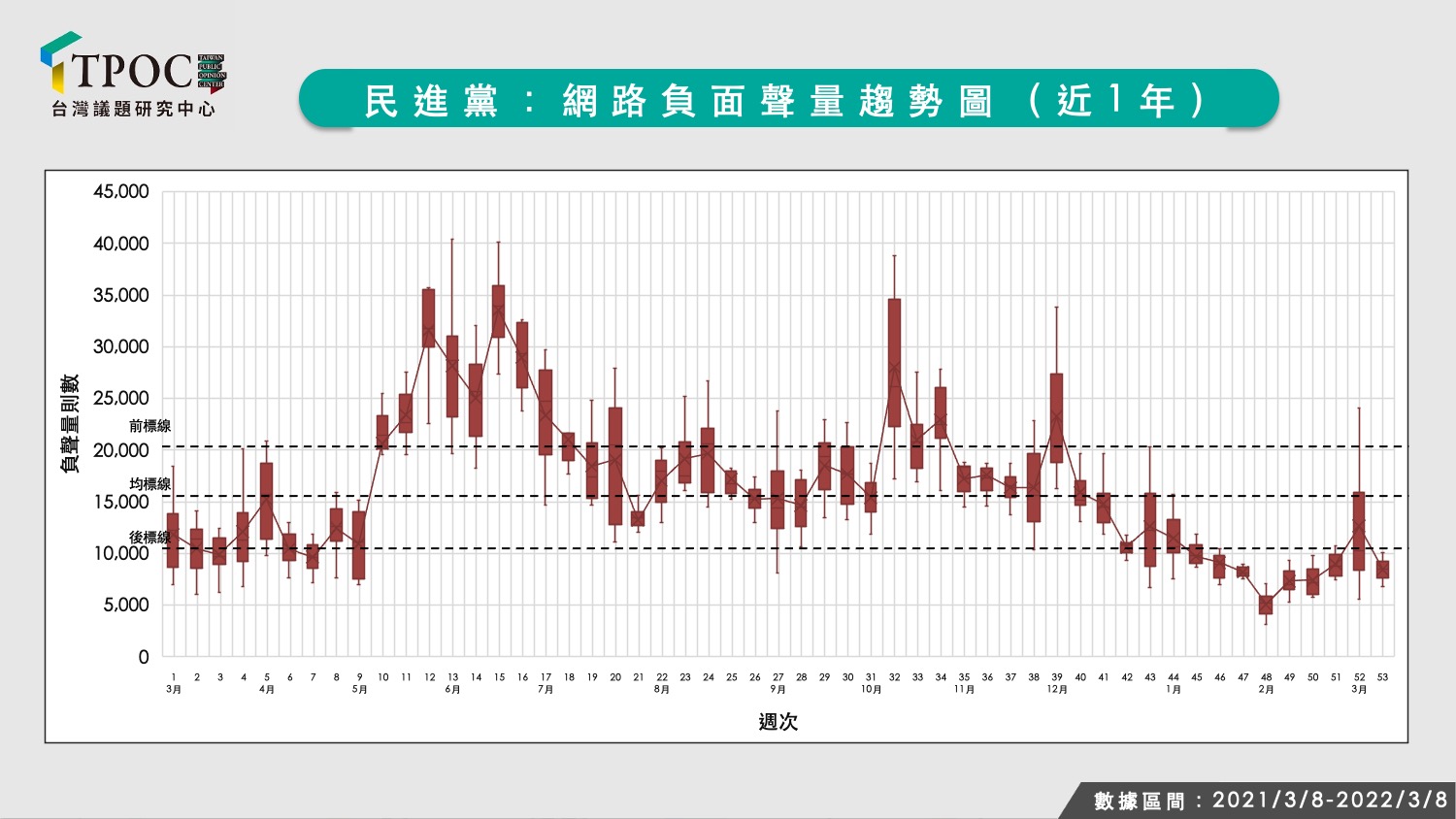
Task: Click the 12月 month label under week 39
Action: coord(1057,690)
